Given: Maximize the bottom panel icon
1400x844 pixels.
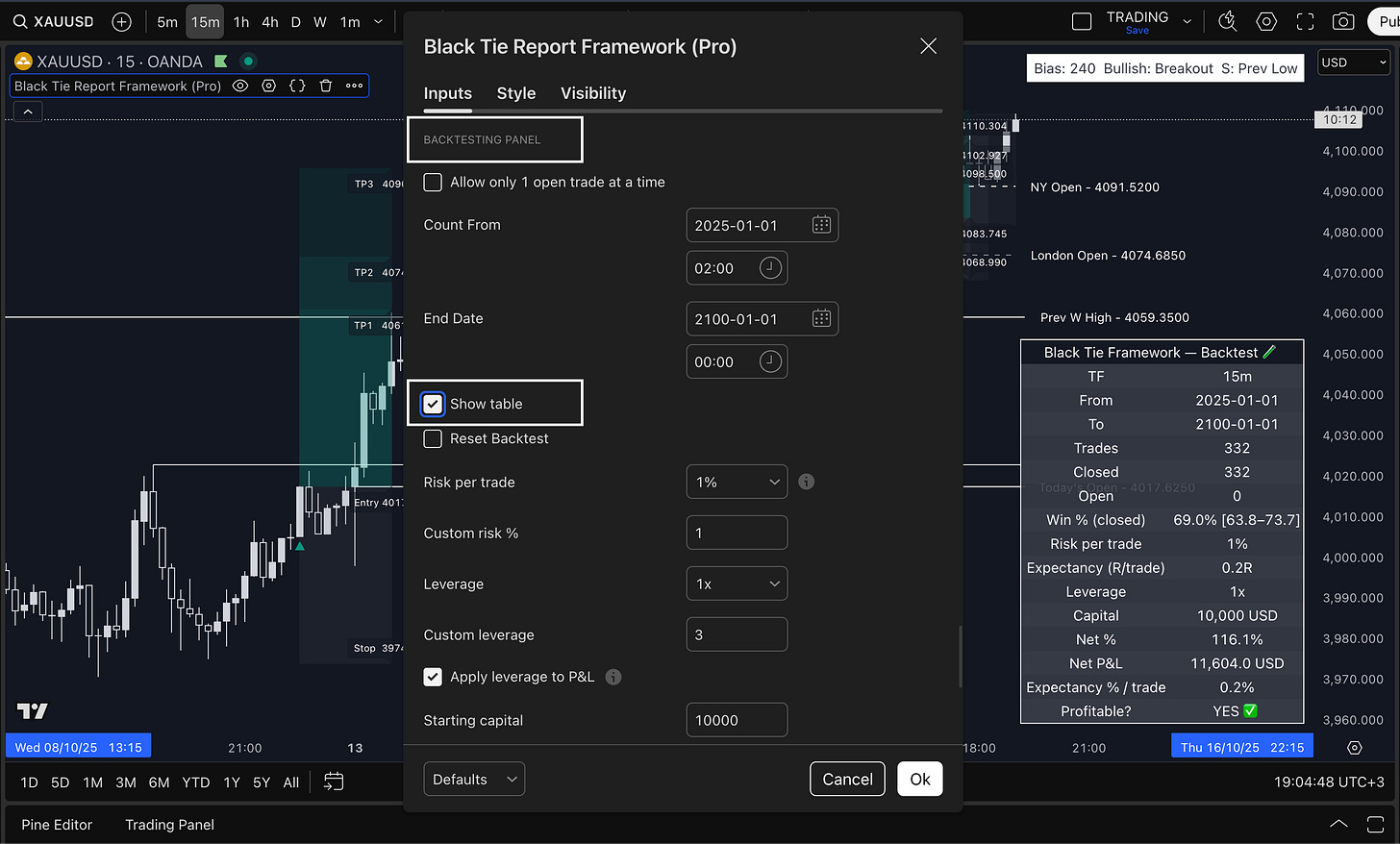Looking at the screenshot, I should (1376, 824).
